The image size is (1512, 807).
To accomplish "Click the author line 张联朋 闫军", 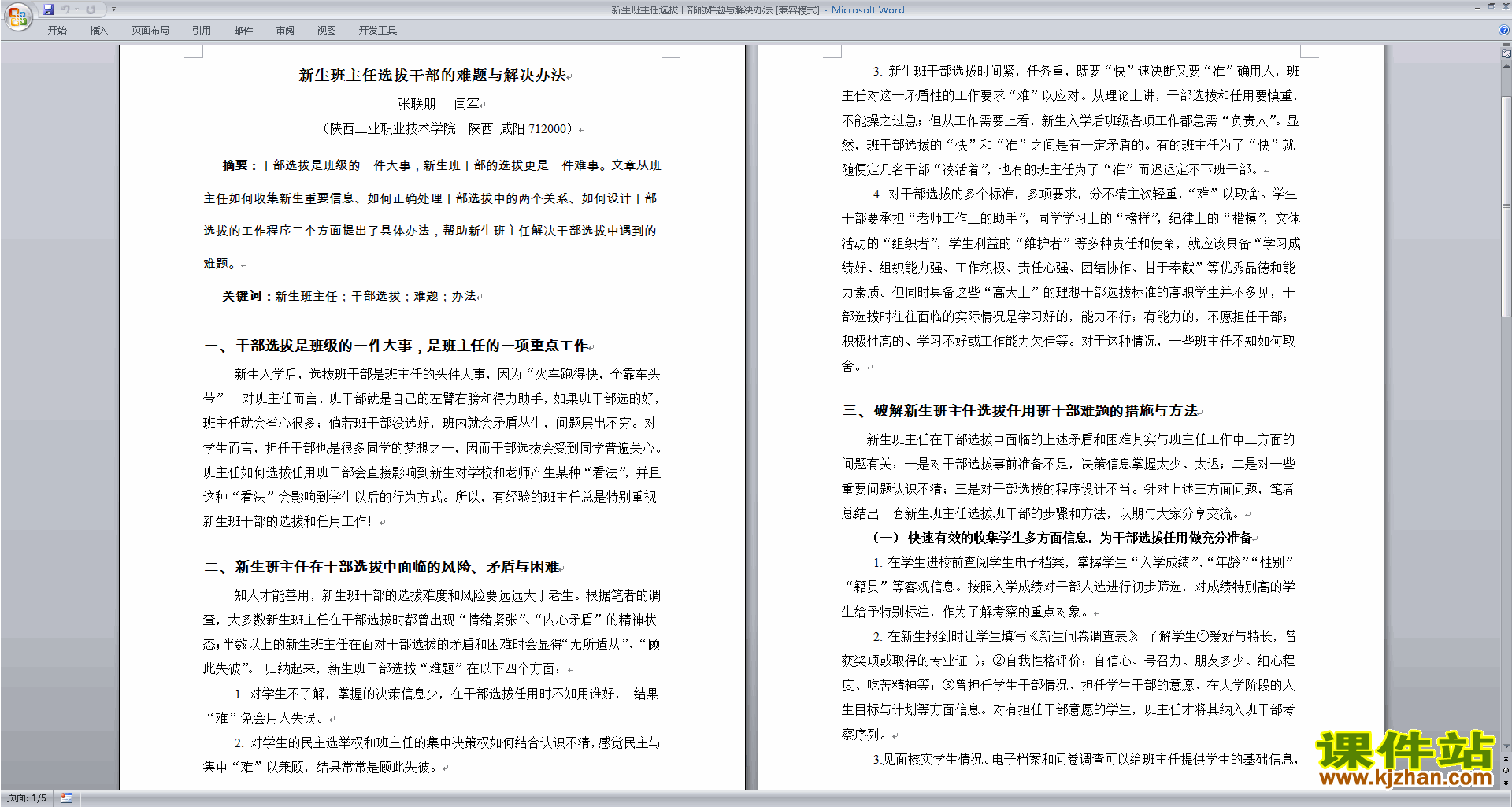I will 439,104.
